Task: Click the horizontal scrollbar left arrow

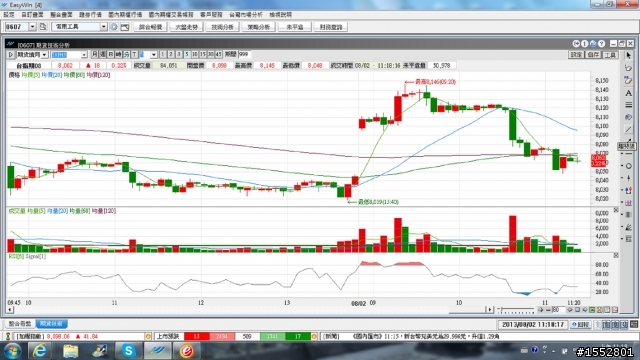Action: [10, 310]
